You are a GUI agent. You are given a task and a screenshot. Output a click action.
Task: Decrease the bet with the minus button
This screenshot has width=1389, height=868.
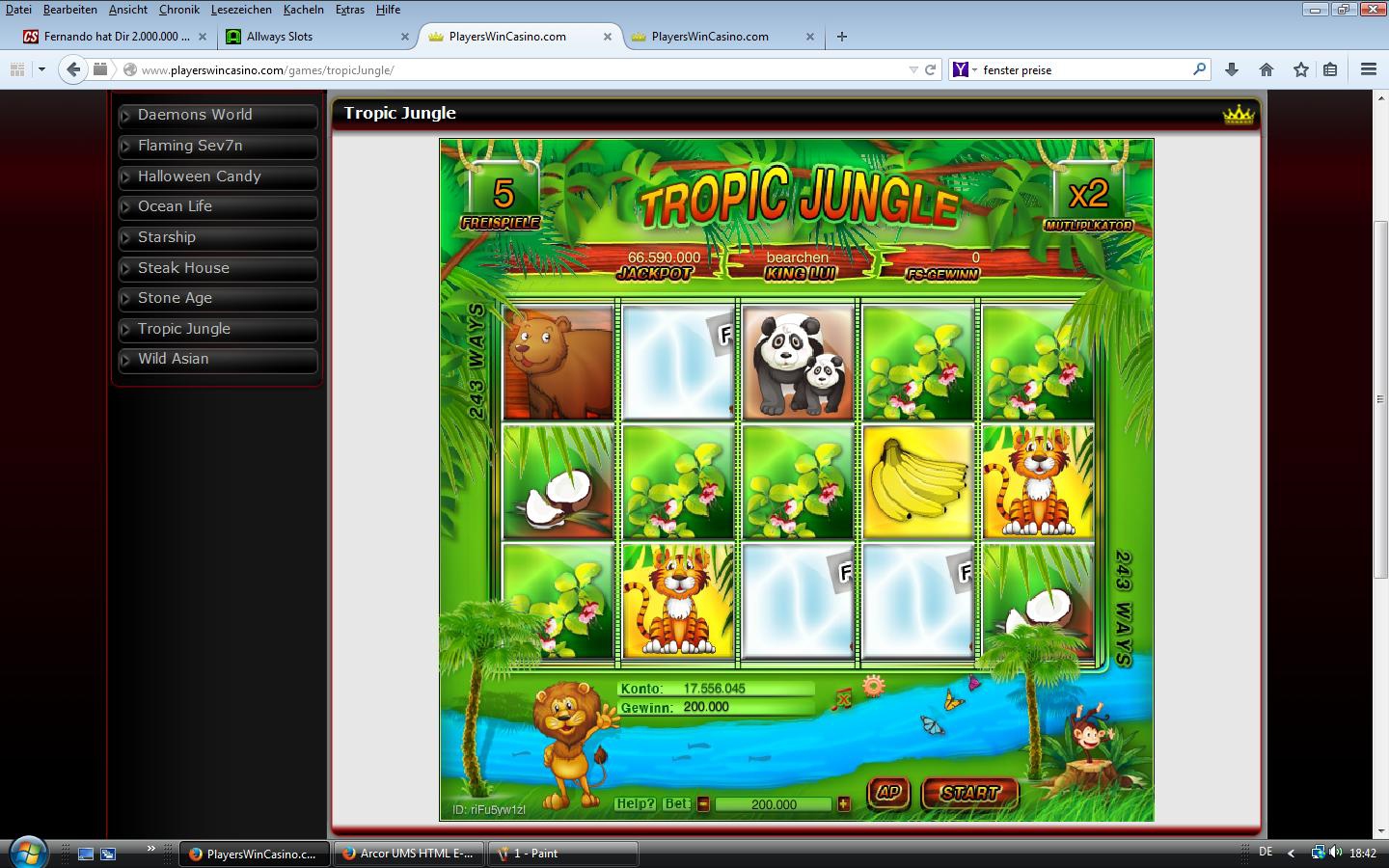click(x=703, y=804)
